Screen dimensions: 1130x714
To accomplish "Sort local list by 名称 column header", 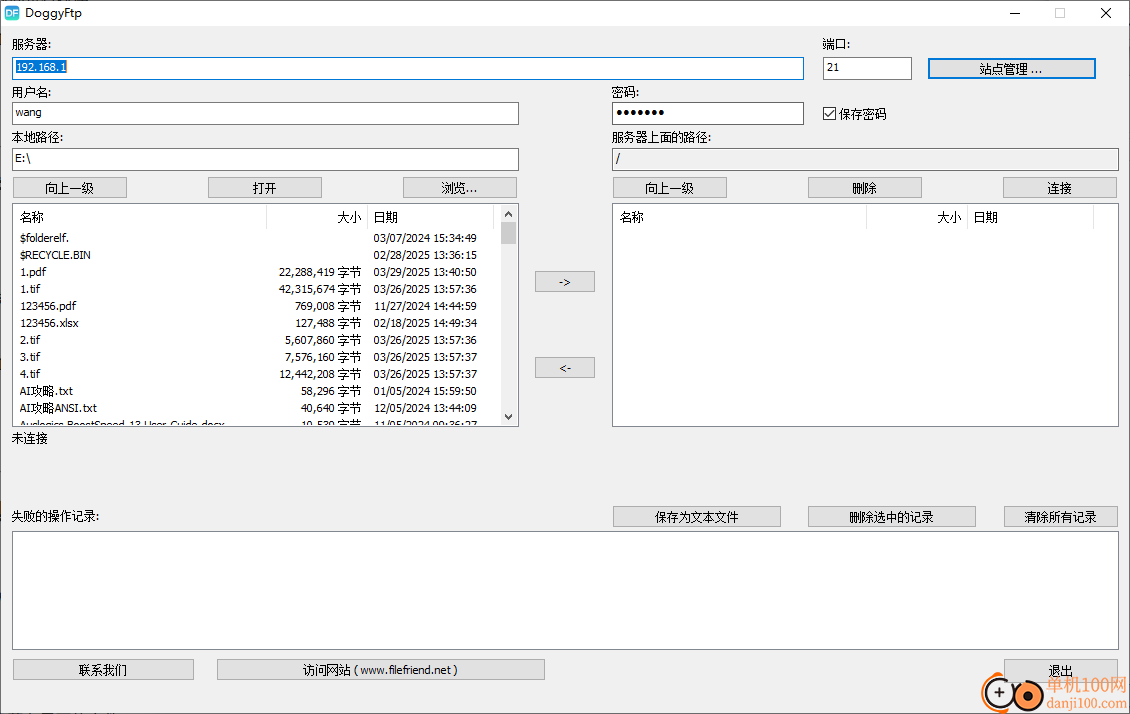I will 141,217.
